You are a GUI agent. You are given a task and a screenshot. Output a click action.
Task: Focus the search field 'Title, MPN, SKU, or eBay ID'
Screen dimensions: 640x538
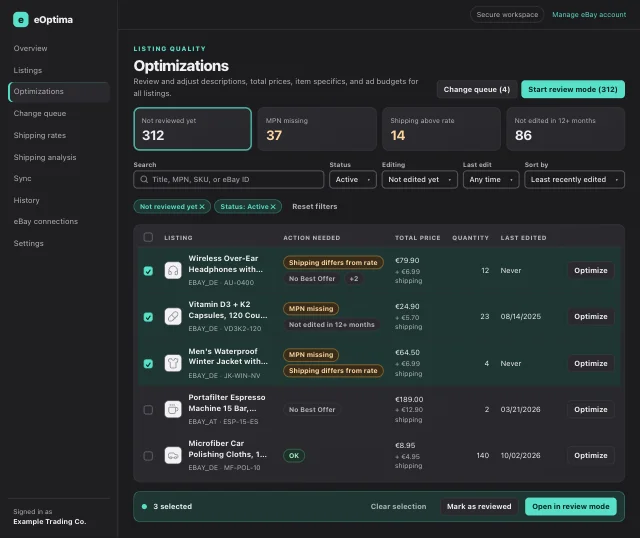coord(229,180)
